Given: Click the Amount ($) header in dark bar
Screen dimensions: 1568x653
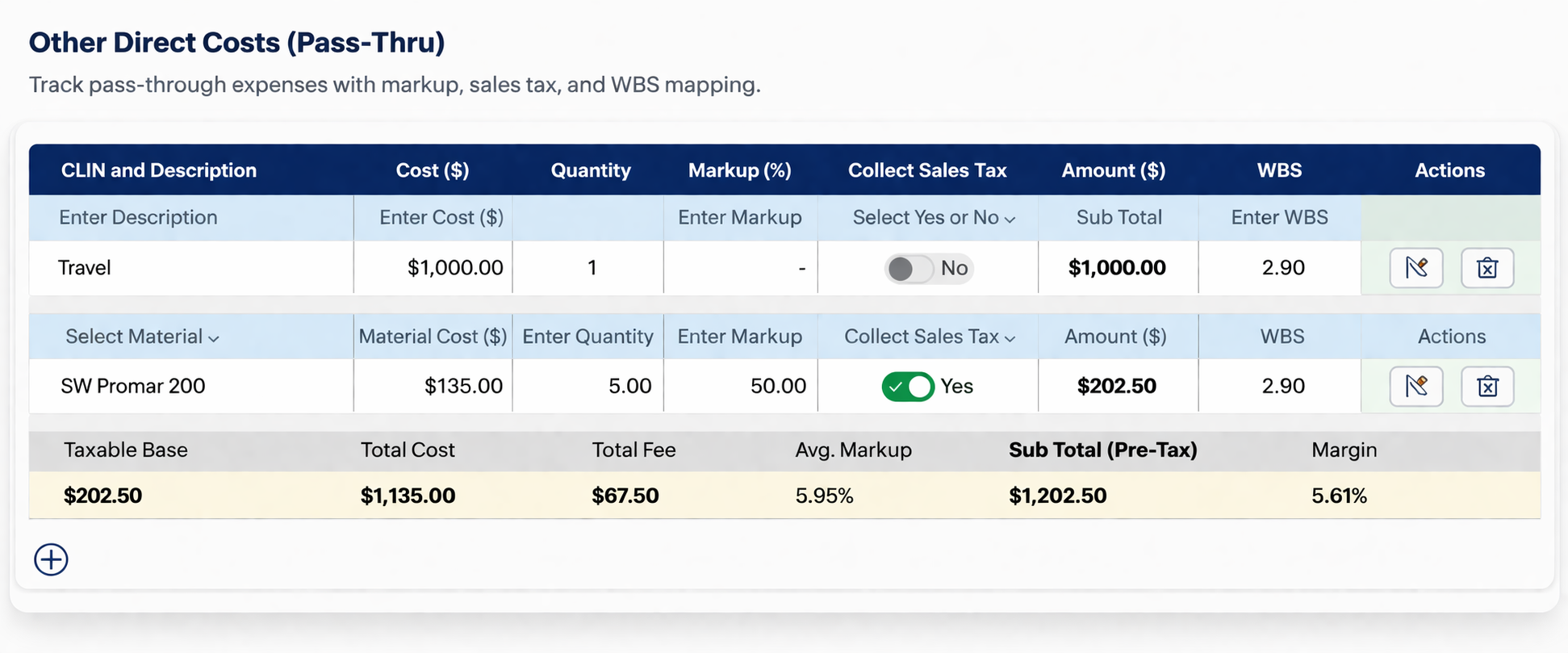Looking at the screenshot, I should (1113, 170).
